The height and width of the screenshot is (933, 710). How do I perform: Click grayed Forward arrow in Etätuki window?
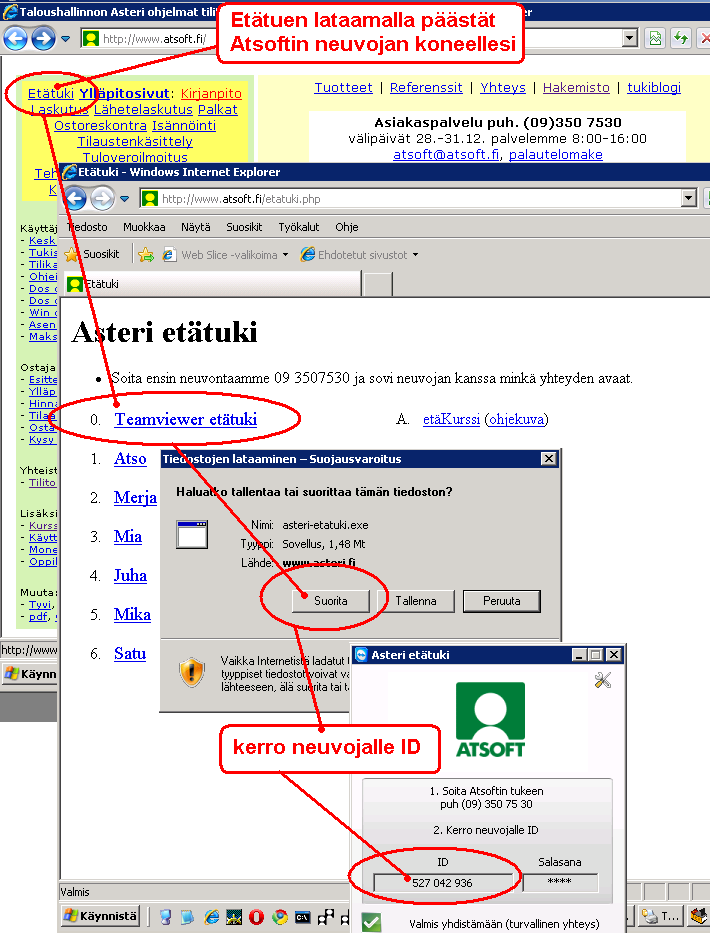102,198
